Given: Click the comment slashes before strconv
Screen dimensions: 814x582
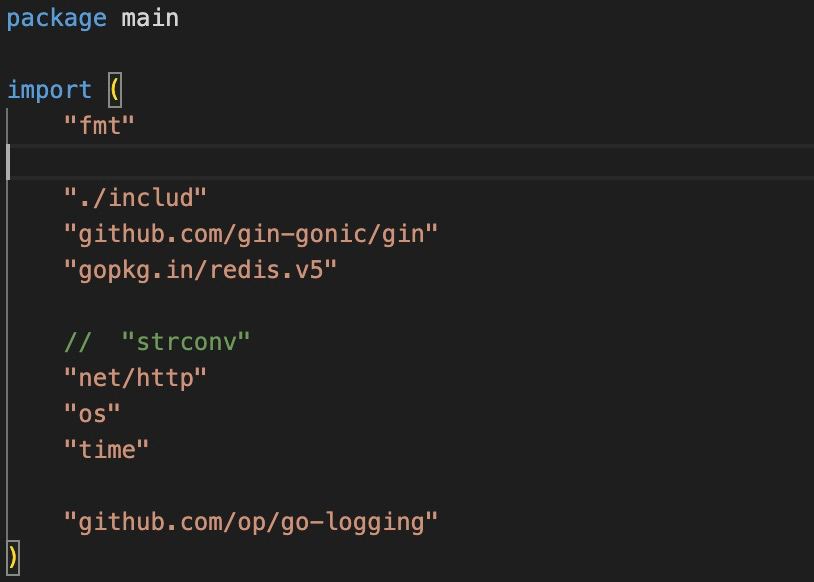Looking at the screenshot, I should click(x=78, y=342).
